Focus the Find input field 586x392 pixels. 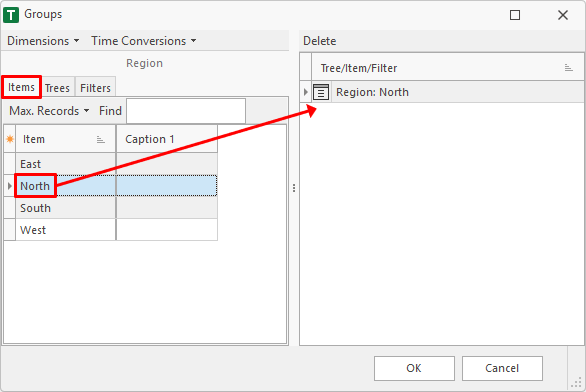pyautogui.click(x=186, y=111)
